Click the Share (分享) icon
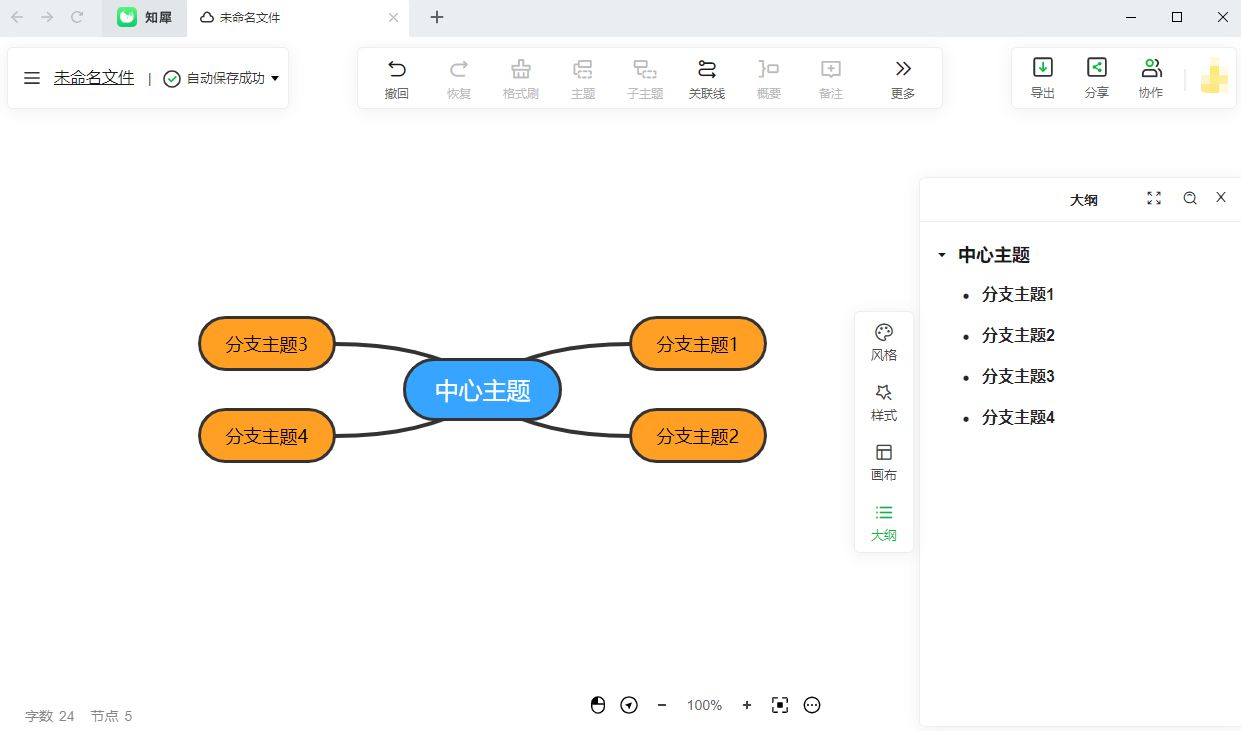This screenshot has height=731, width=1241. click(1096, 77)
